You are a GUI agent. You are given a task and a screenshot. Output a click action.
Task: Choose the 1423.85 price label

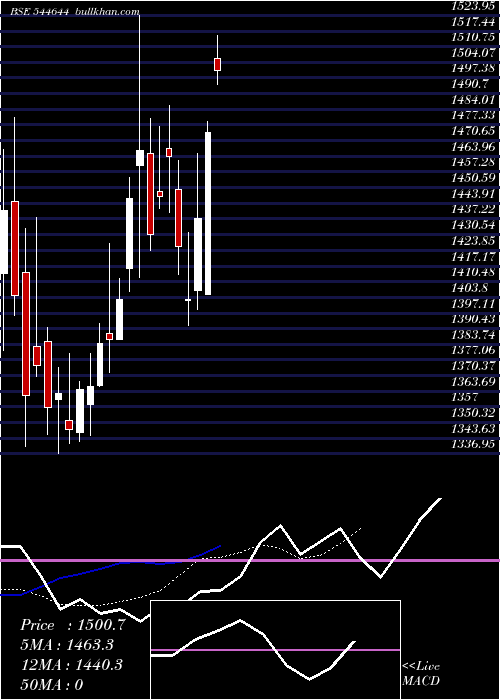click(x=473, y=241)
